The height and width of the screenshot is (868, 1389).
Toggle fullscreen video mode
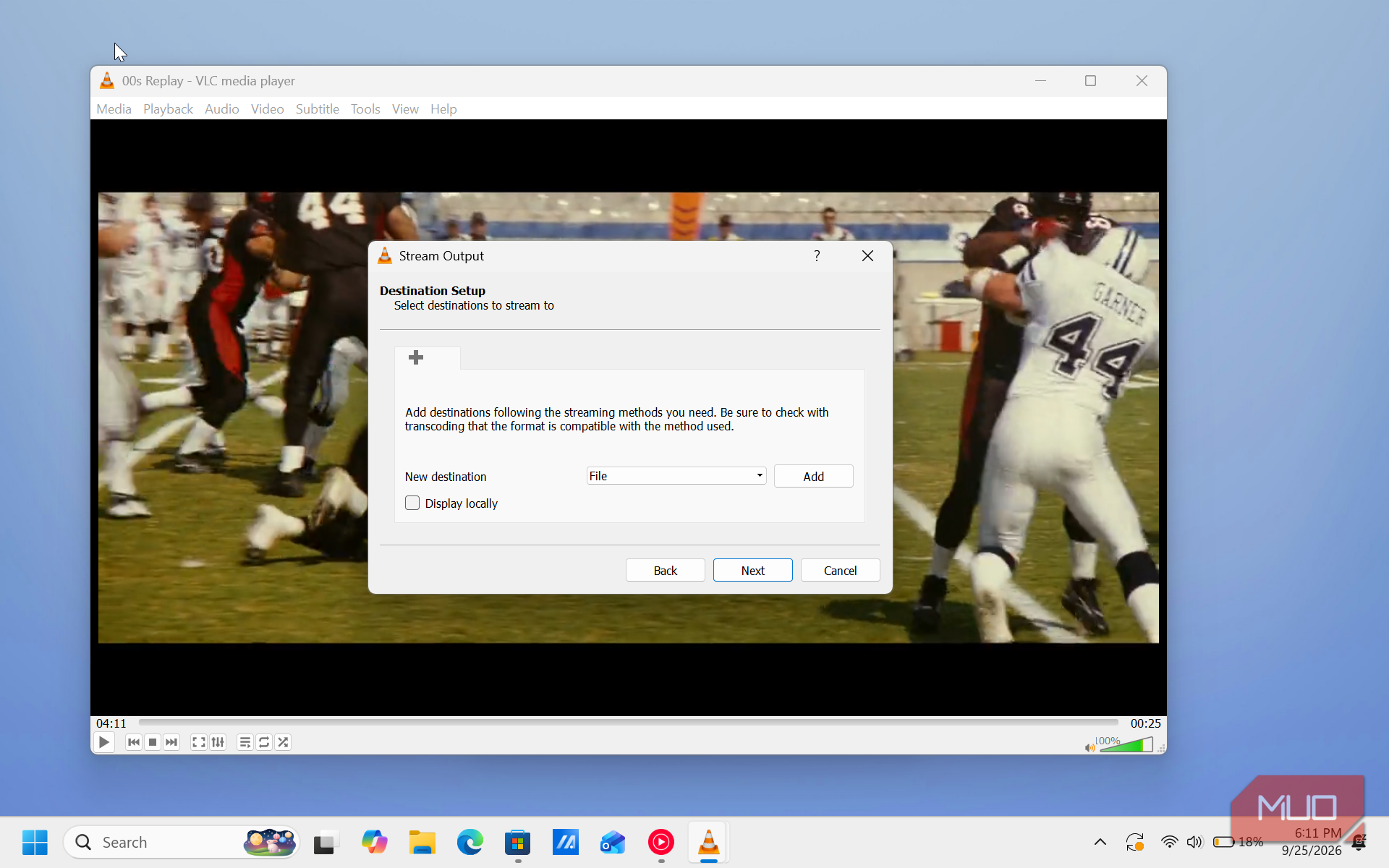click(199, 742)
